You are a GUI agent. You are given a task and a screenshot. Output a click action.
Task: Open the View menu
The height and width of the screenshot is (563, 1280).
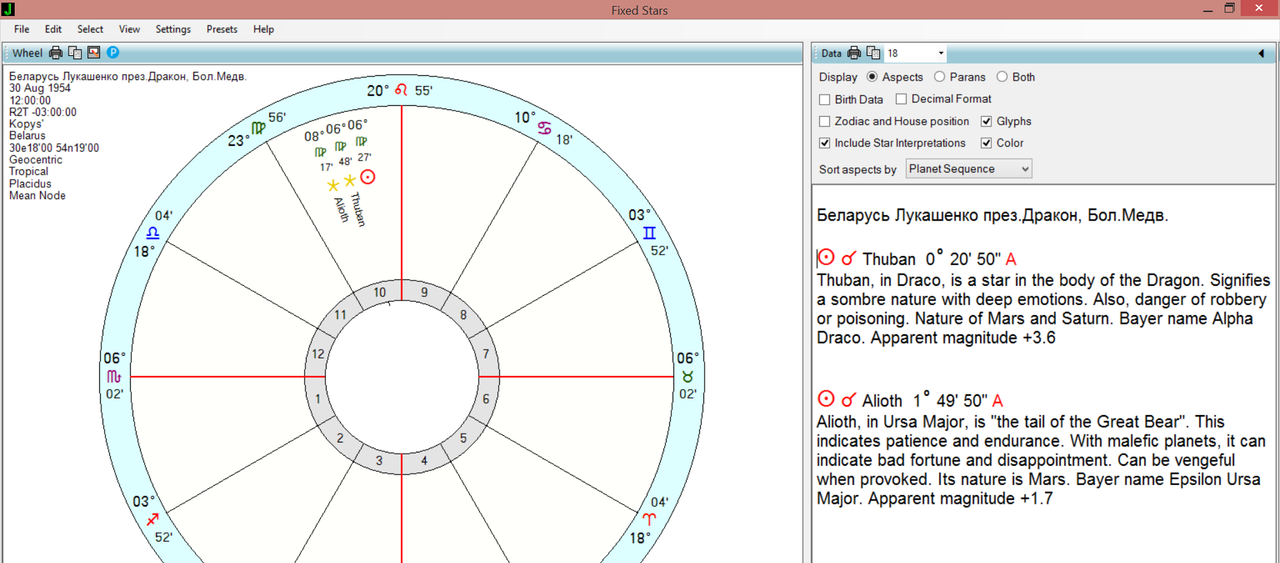click(x=129, y=29)
